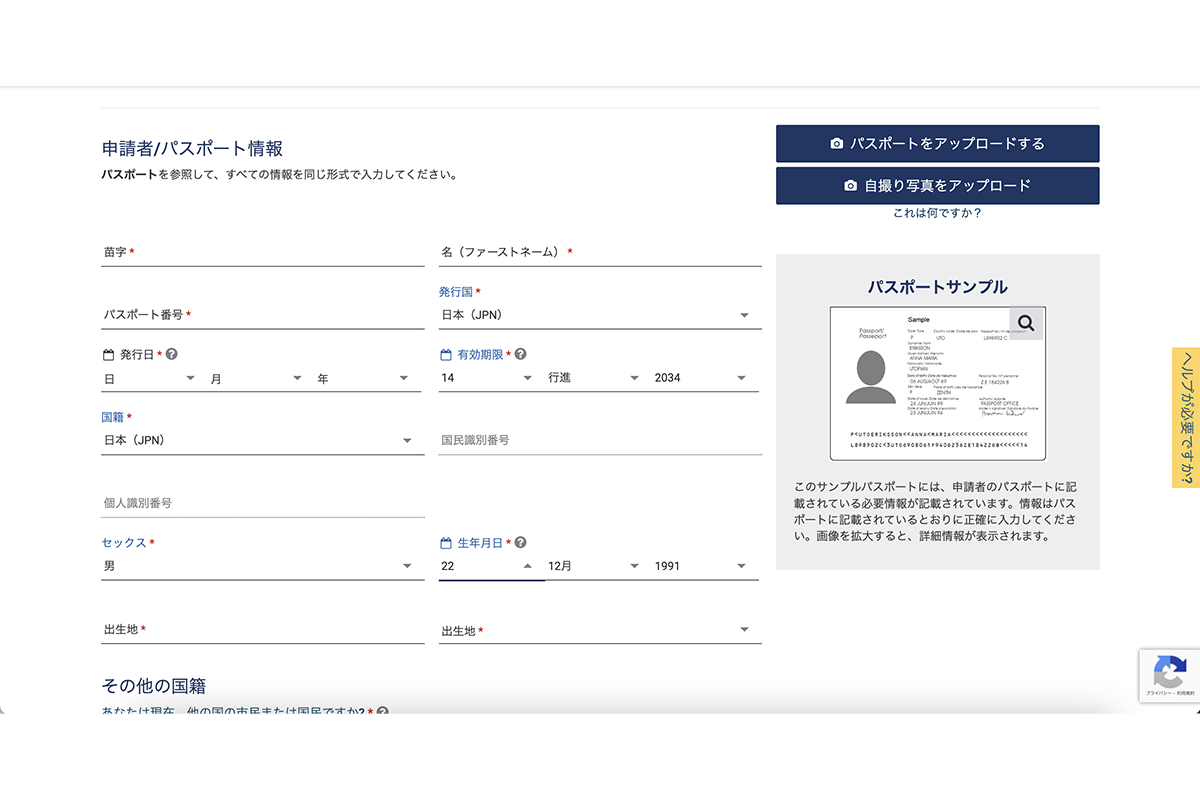Open the 出生地 country dropdown
This screenshot has width=1200, height=800.
click(x=600, y=630)
